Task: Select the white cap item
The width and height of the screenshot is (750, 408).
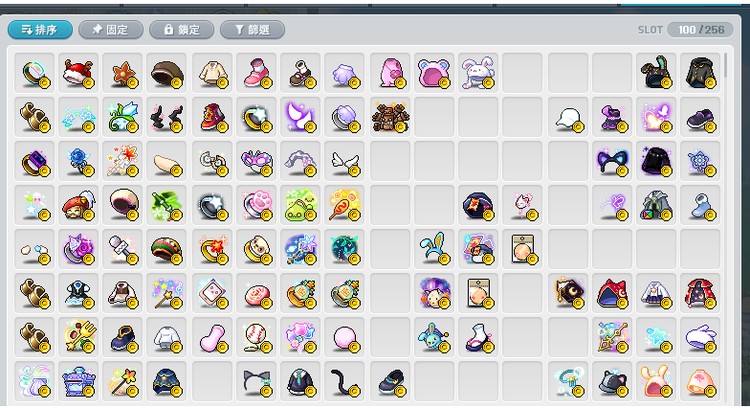Action: 568,117
